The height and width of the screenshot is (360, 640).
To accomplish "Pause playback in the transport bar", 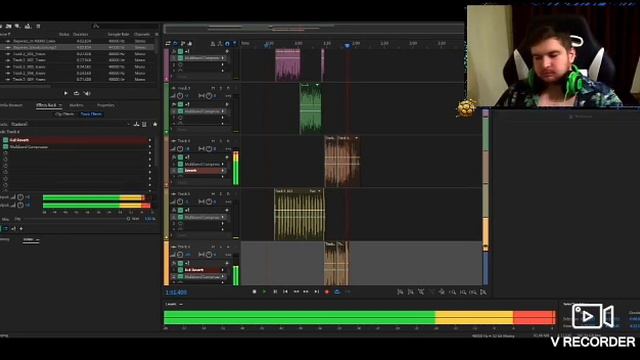I will 275,292.
